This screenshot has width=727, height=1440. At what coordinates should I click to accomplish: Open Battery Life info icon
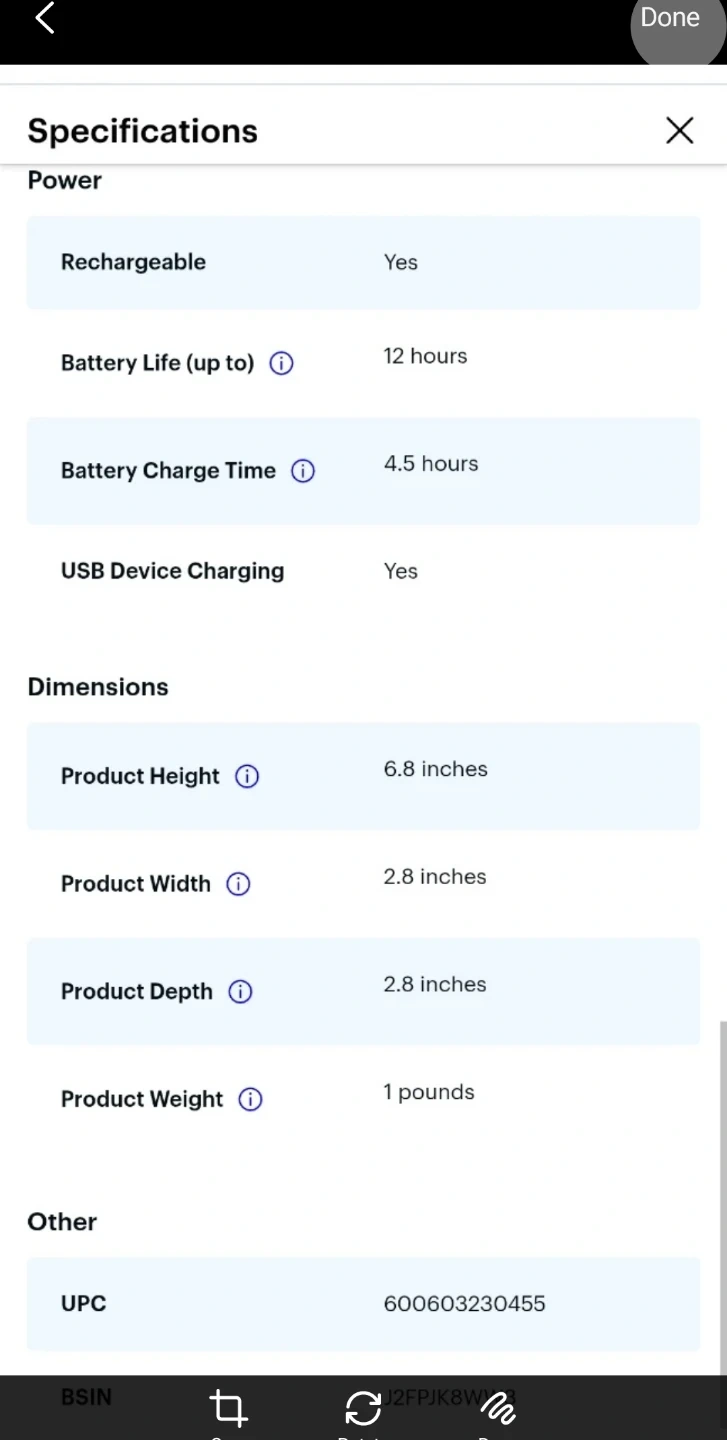pyautogui.click(x=282, y=364)
